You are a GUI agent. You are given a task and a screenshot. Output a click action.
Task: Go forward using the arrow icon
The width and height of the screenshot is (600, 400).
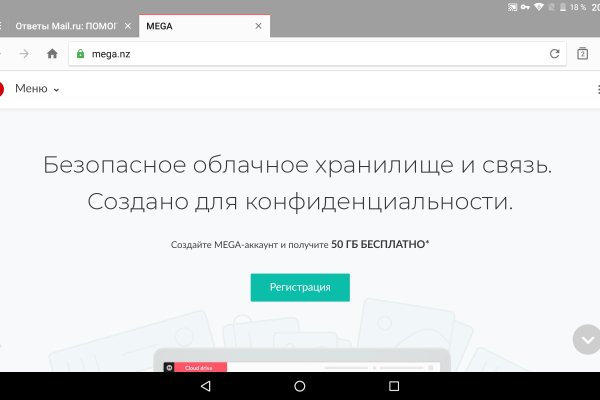pos(24,54)
